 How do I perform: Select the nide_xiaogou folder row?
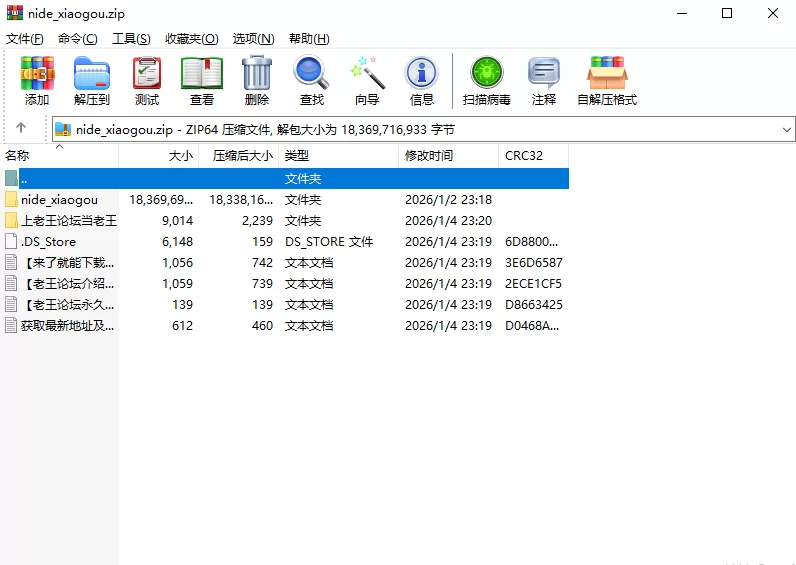[x=59, y=200]
